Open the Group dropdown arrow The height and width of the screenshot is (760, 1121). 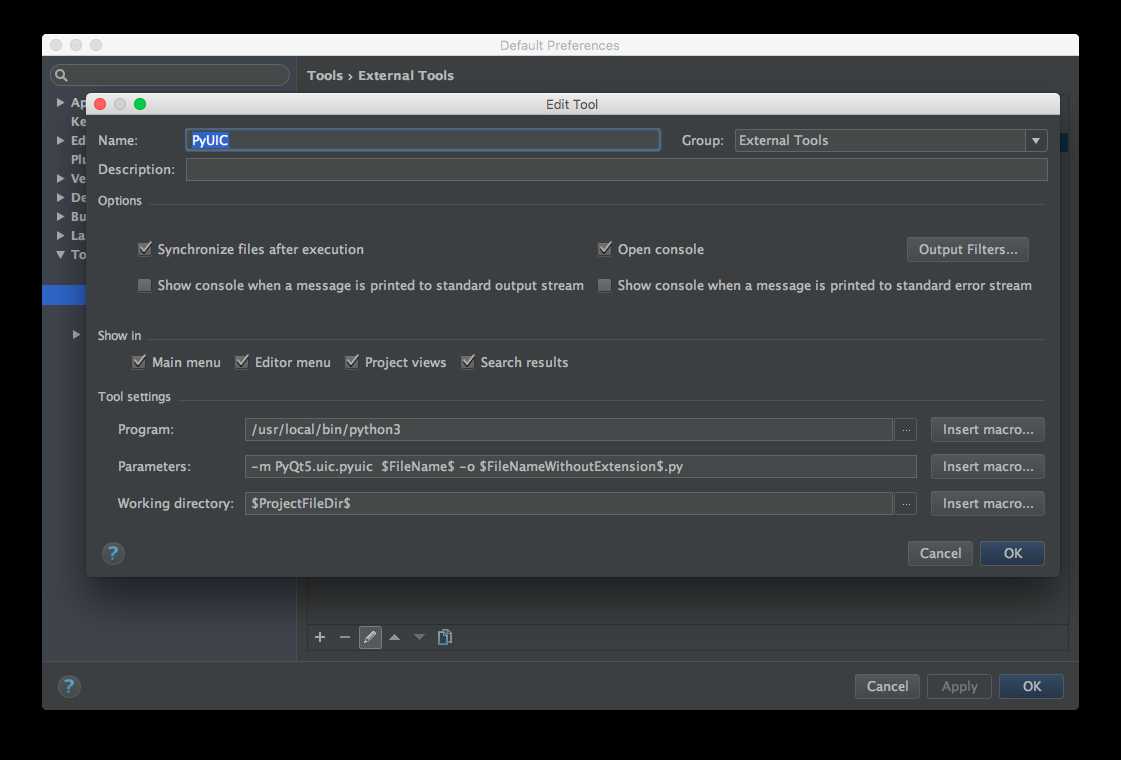[x=1036, y=140]
